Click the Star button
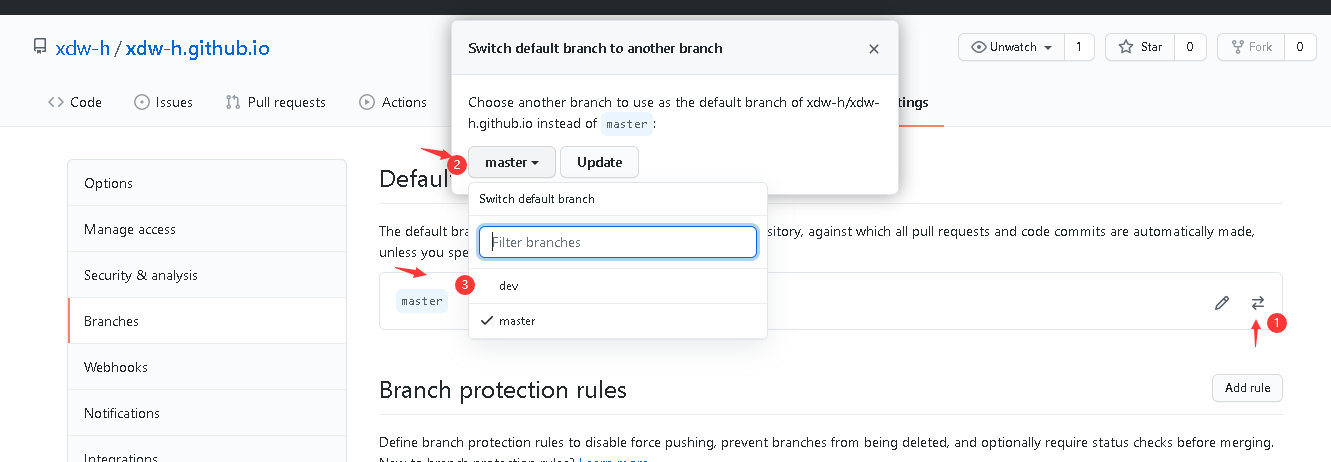The height and width of the screenshot is (462, 1331). pos(1140,47)
